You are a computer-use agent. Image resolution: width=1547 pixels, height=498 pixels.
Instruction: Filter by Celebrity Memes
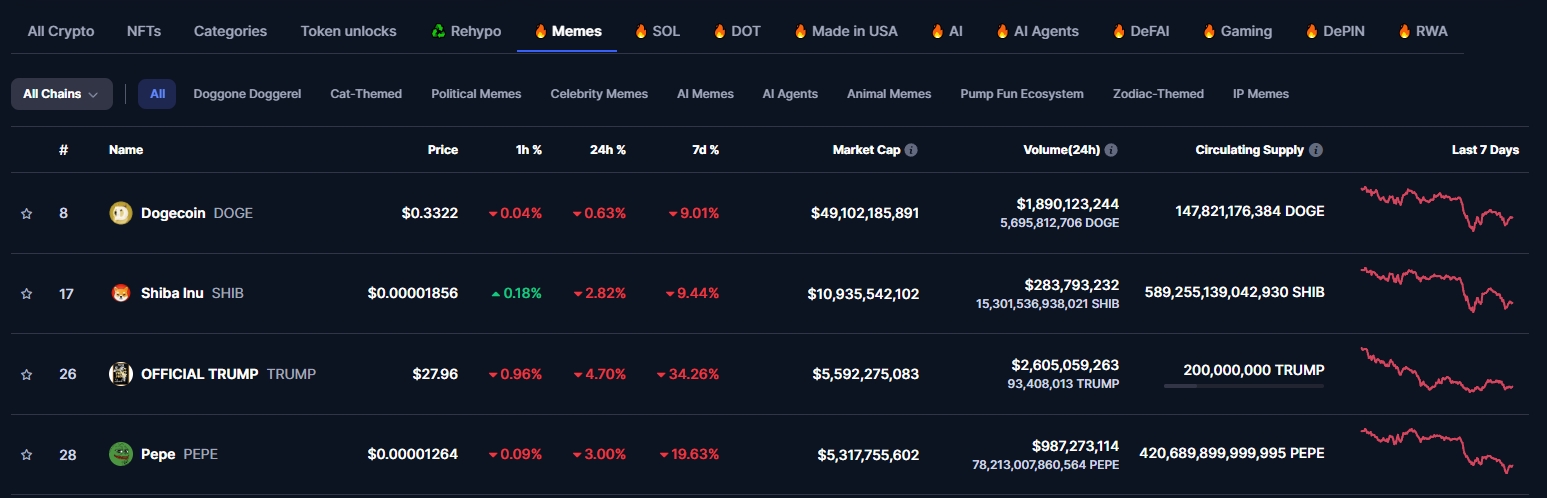[599, 94]
